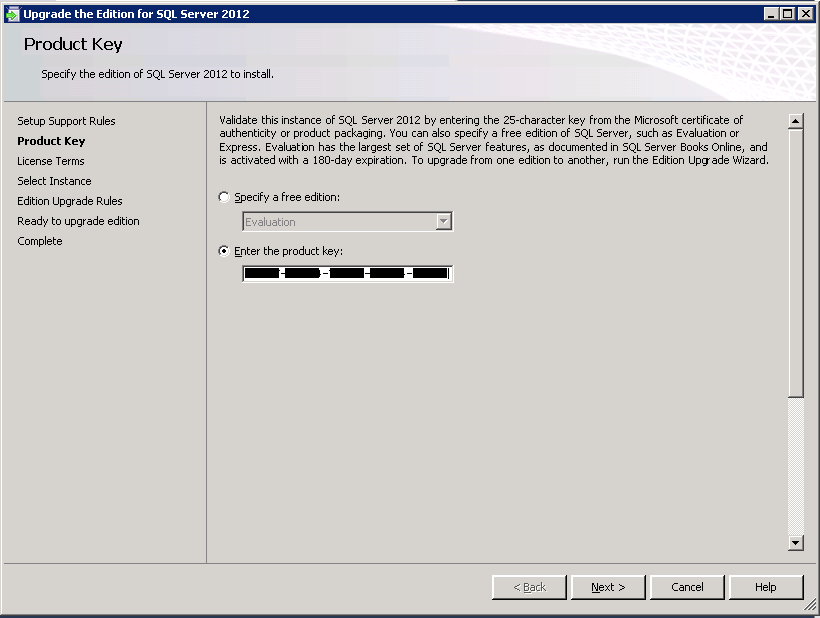Select the 'Product Key' step in sidebar
The width and height of the screenshot is (820, 618).
point(51,141)
